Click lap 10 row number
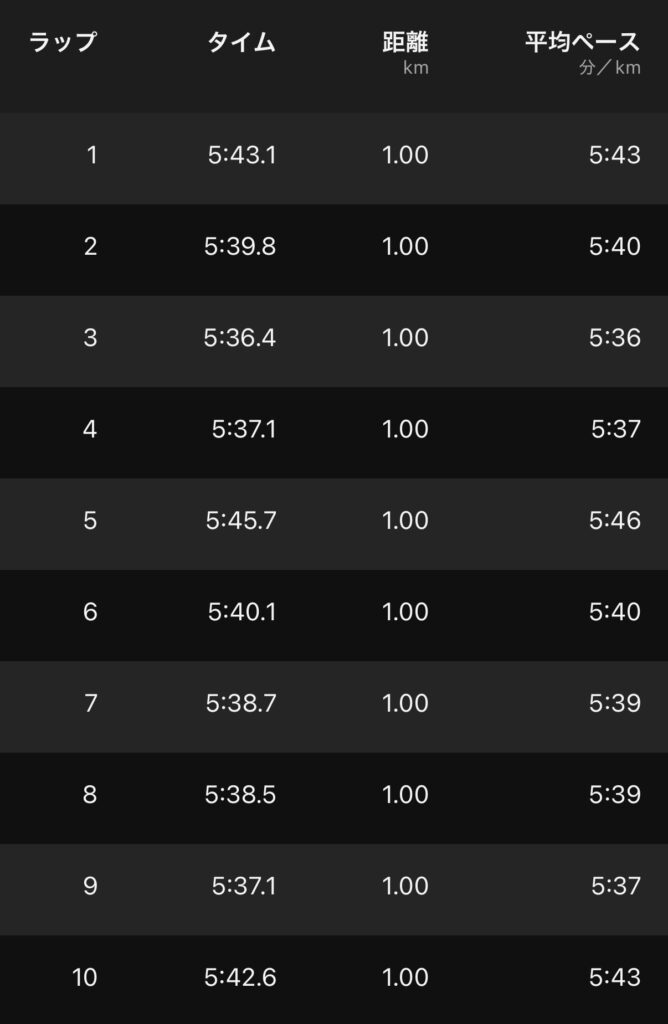The width and height of the screenshot is (668, 1024). tap(85, 977)
